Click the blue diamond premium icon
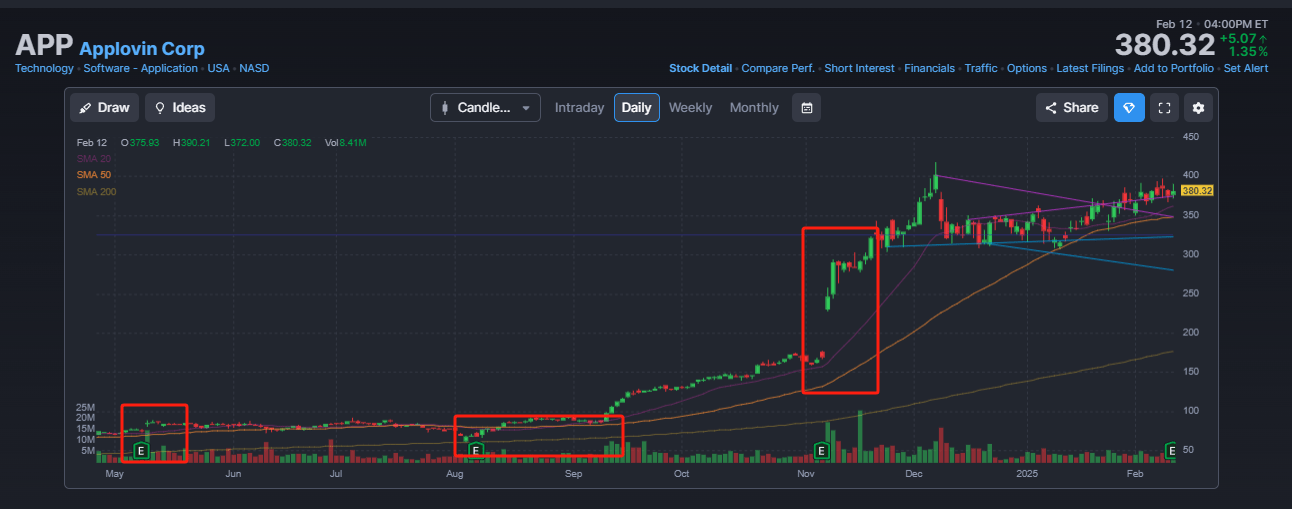Image resolution: width=1292 pixels, height=509 pixels. (x=1130, y=108)
